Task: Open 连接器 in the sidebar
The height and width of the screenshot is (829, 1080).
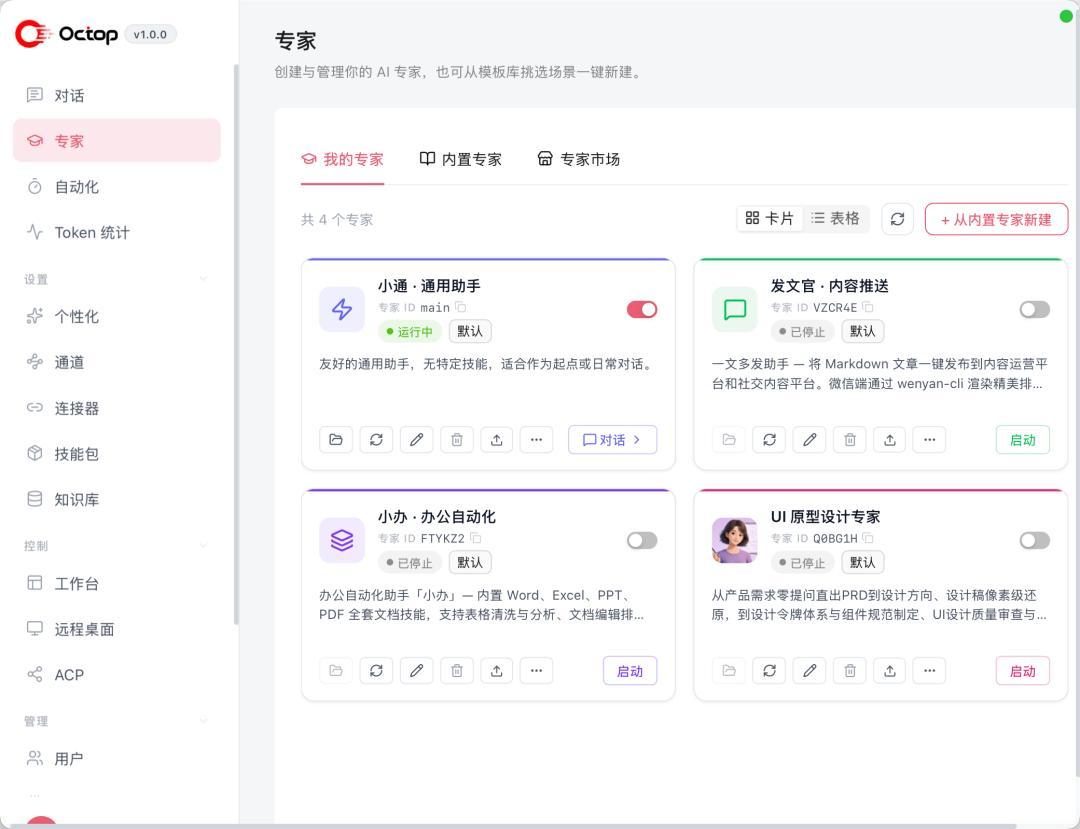Action: [x=117, y=408]
